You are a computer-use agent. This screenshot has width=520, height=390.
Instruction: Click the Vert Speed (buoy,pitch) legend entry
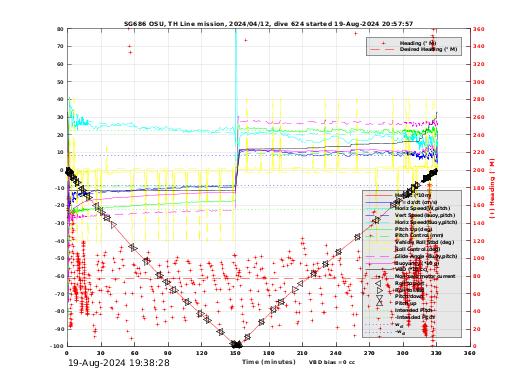tap(425, 215)
